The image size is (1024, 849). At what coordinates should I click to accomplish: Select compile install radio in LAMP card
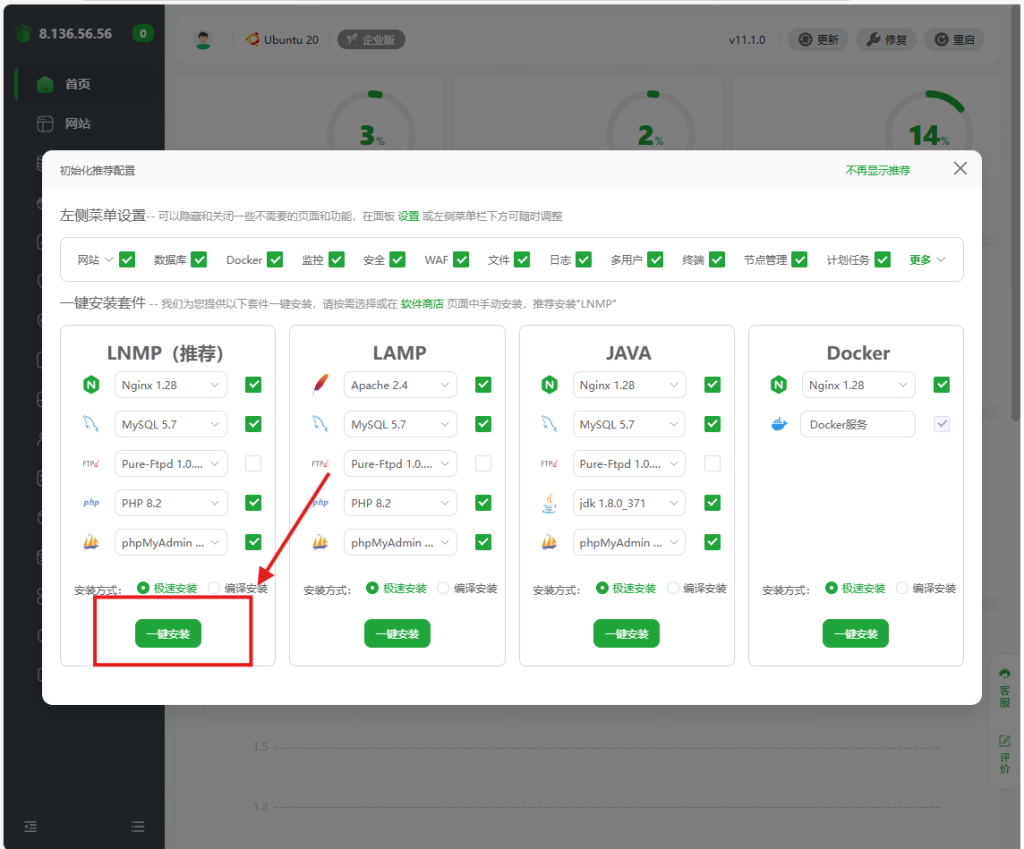click(444, 589)
